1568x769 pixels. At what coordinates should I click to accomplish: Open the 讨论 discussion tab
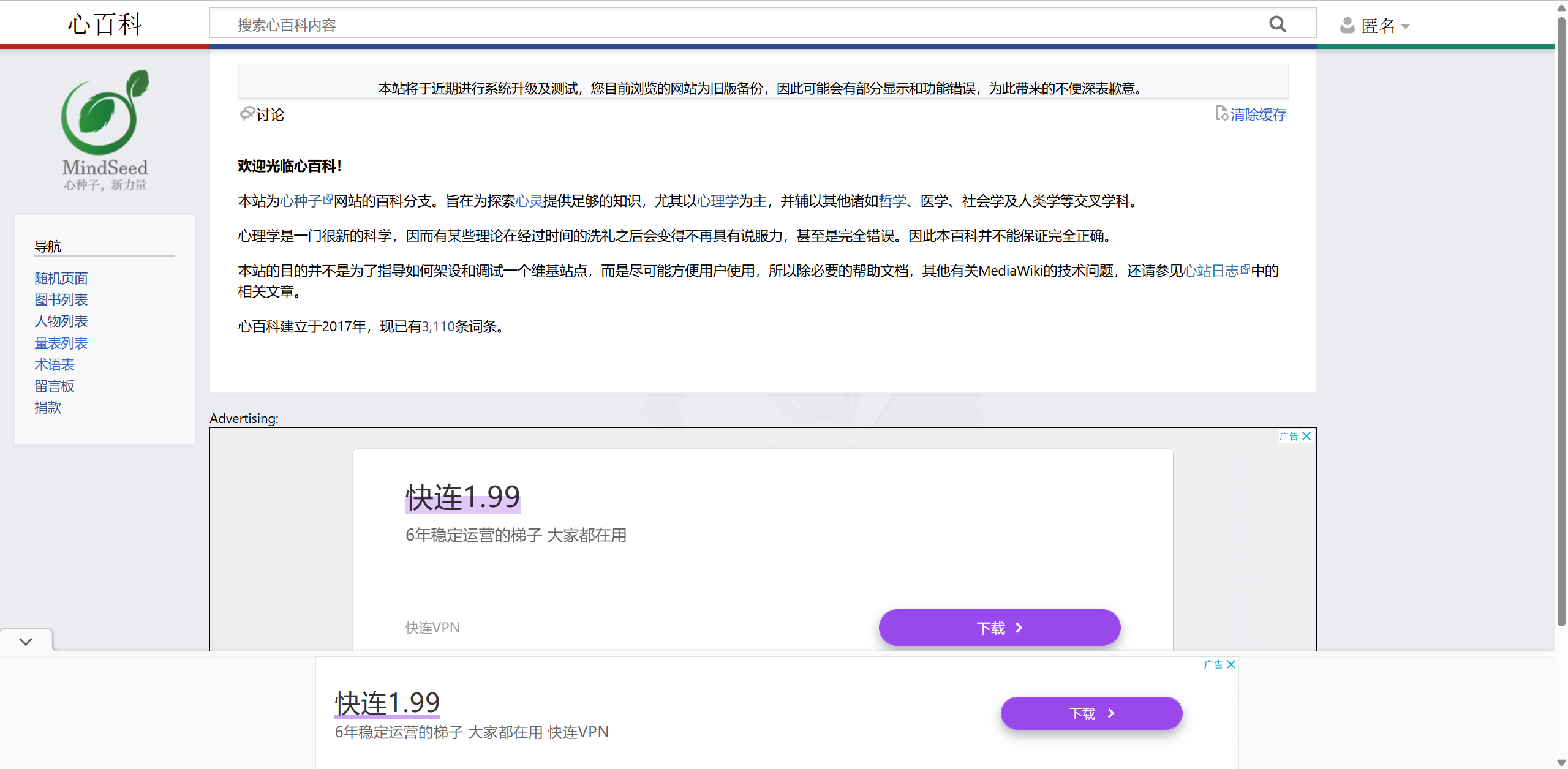coord(269,114)
